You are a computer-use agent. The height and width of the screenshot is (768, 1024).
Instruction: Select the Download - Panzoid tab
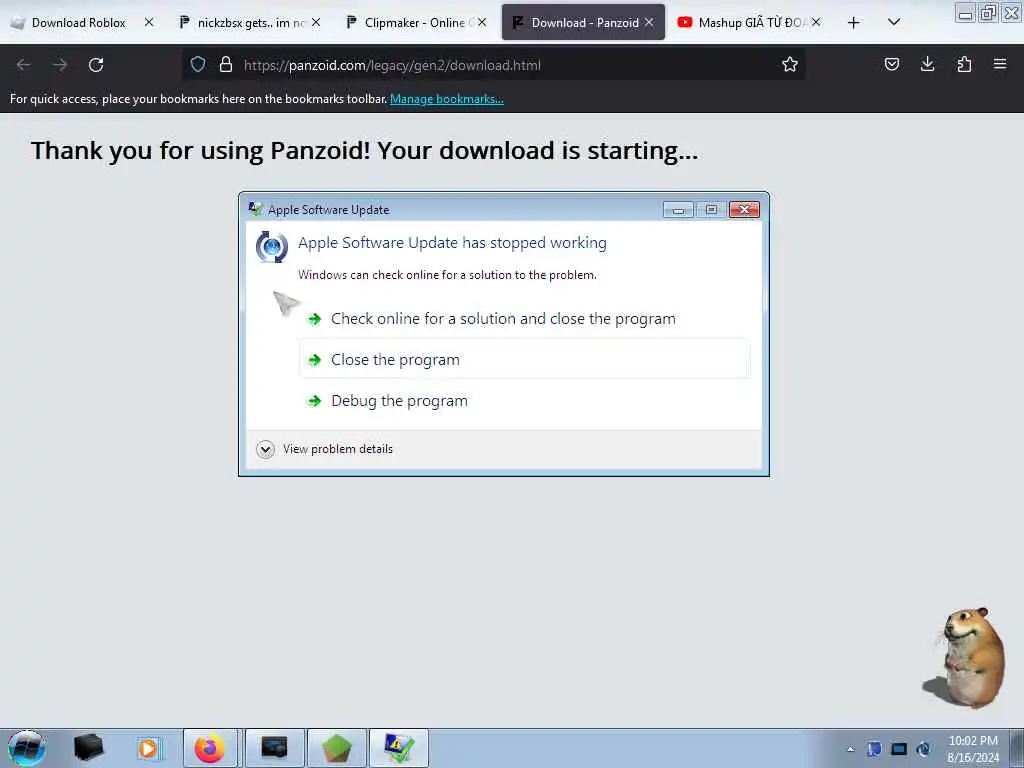tap(583, 22)
